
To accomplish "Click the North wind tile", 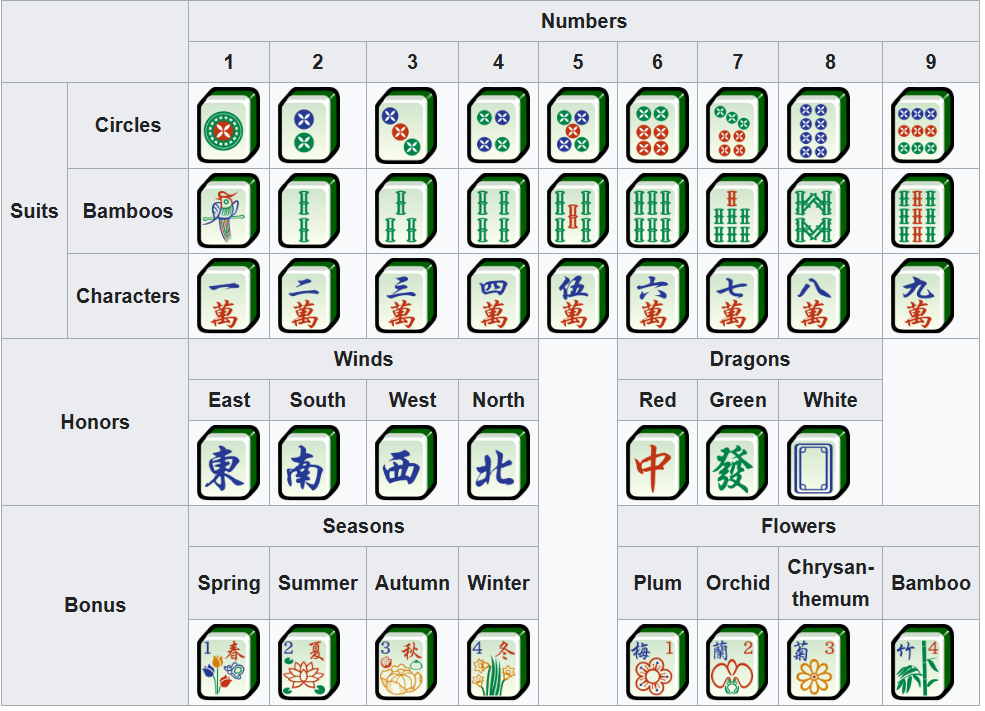I will coord(498,463).
